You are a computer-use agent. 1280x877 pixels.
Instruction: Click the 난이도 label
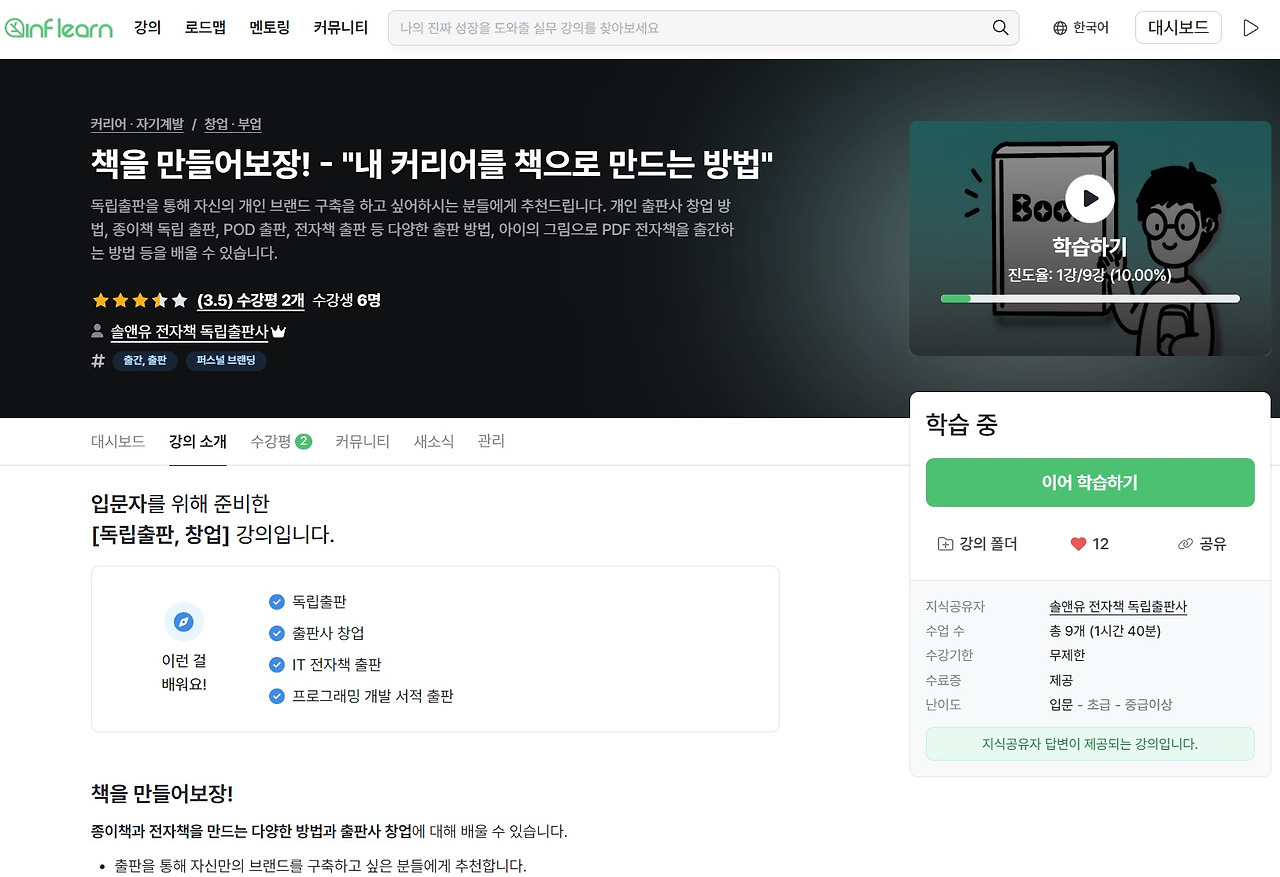[x=943, y=705]
